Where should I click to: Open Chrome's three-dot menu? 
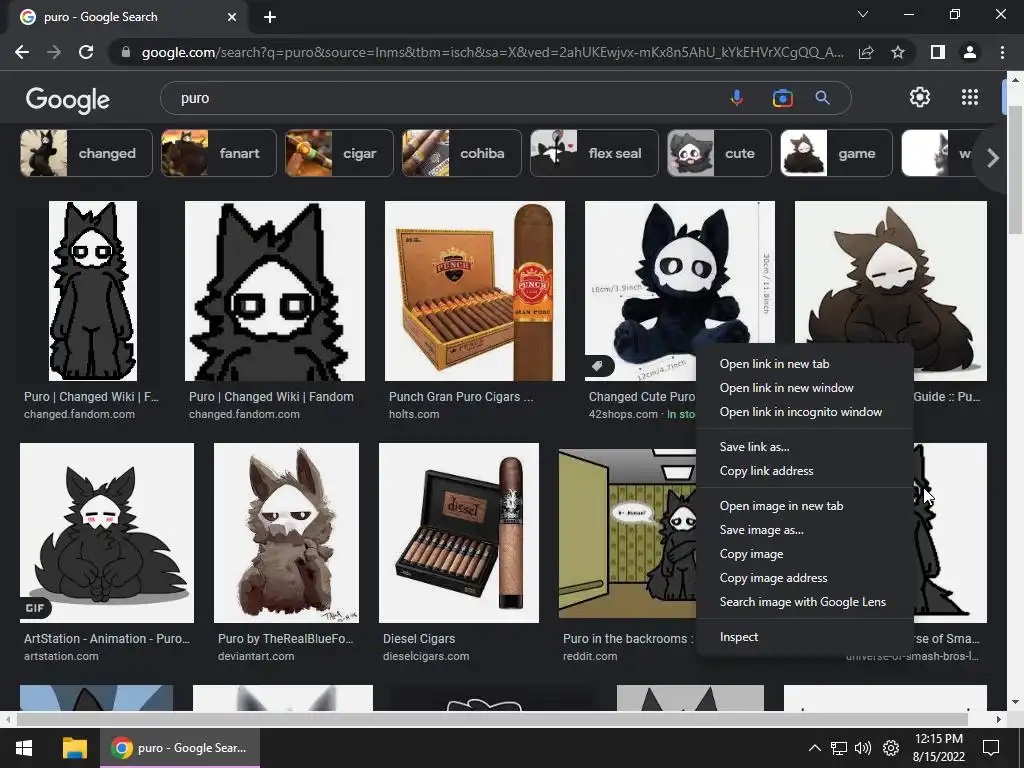pyautogui.click(x=1002, y=52)
